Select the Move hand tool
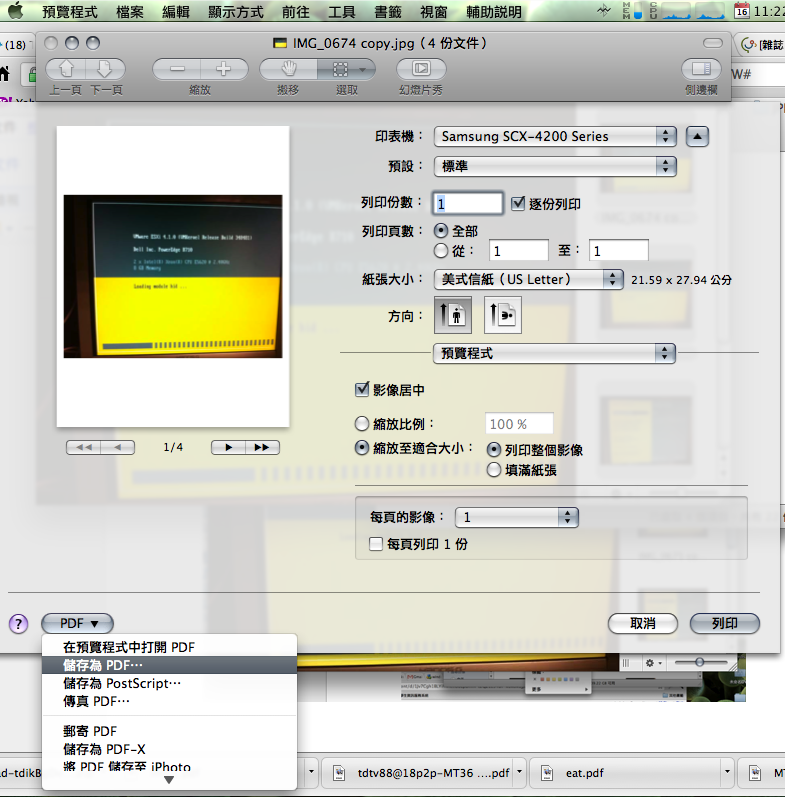785x797 pixels. [289, 69]
